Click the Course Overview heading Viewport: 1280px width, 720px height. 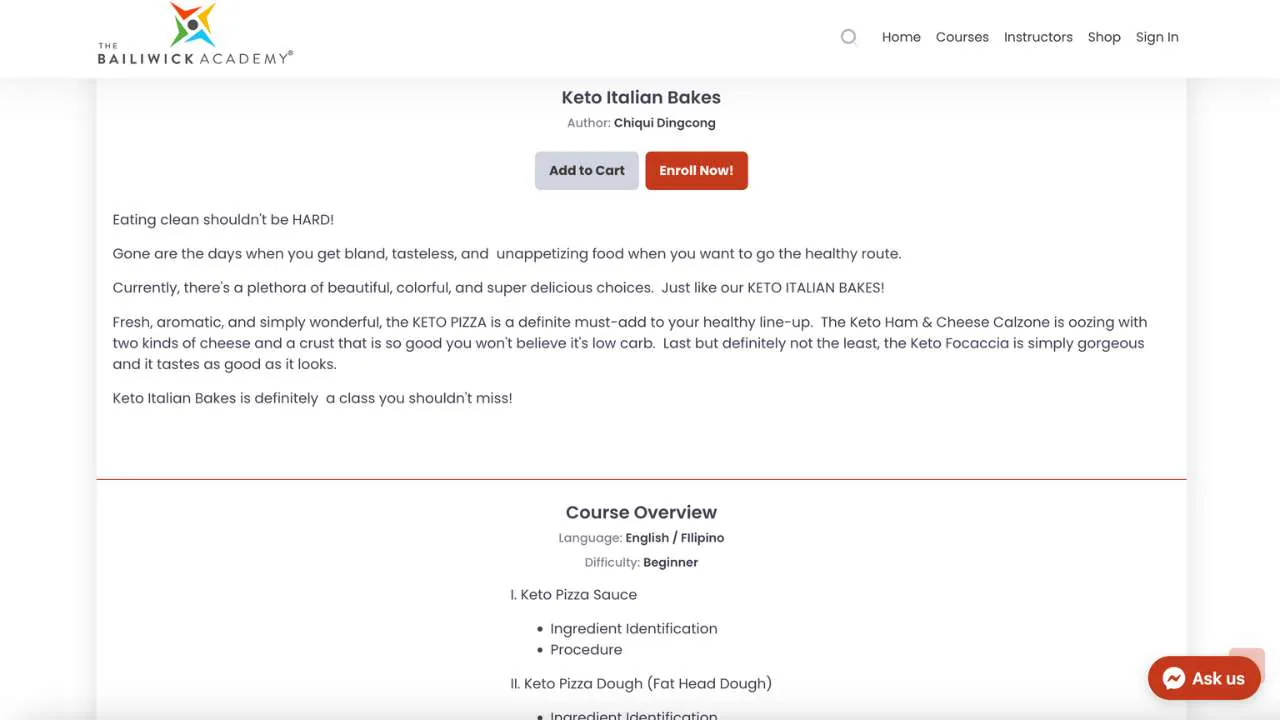coord(641,512)
